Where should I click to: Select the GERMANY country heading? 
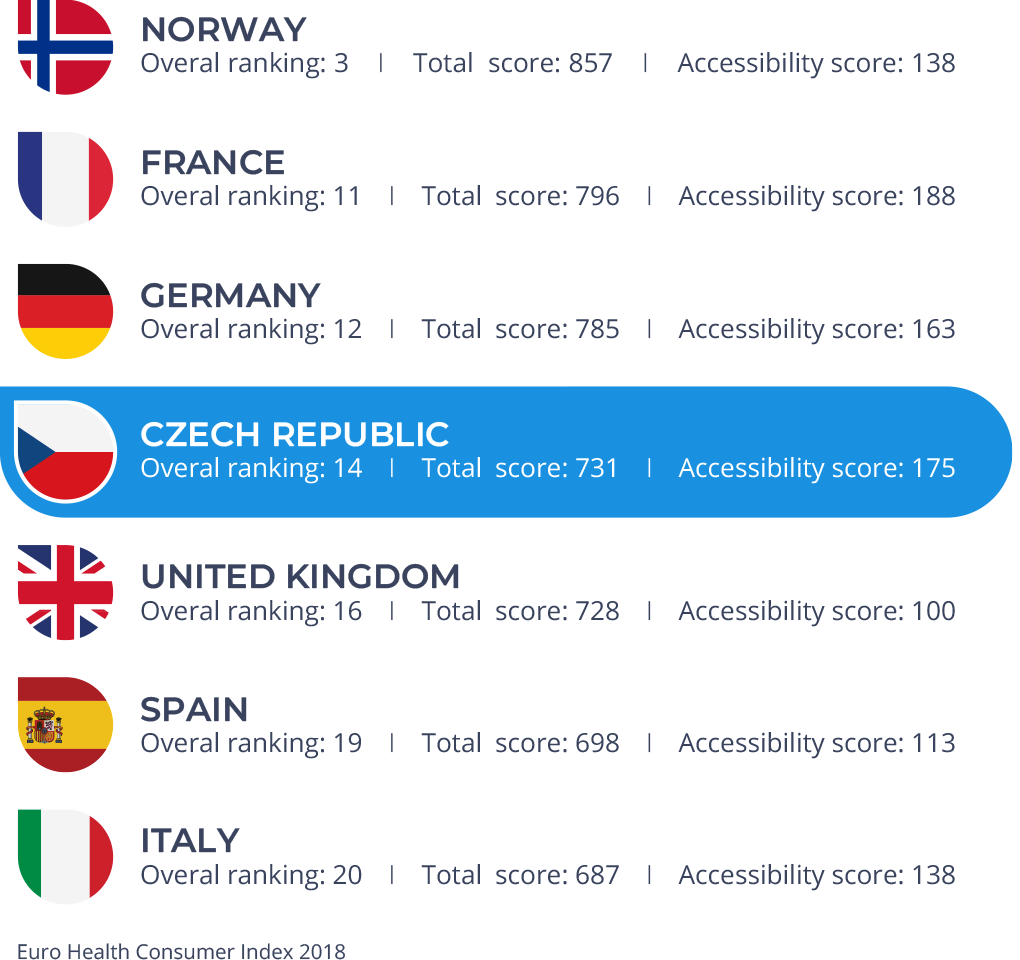click(x=230, y=295)
